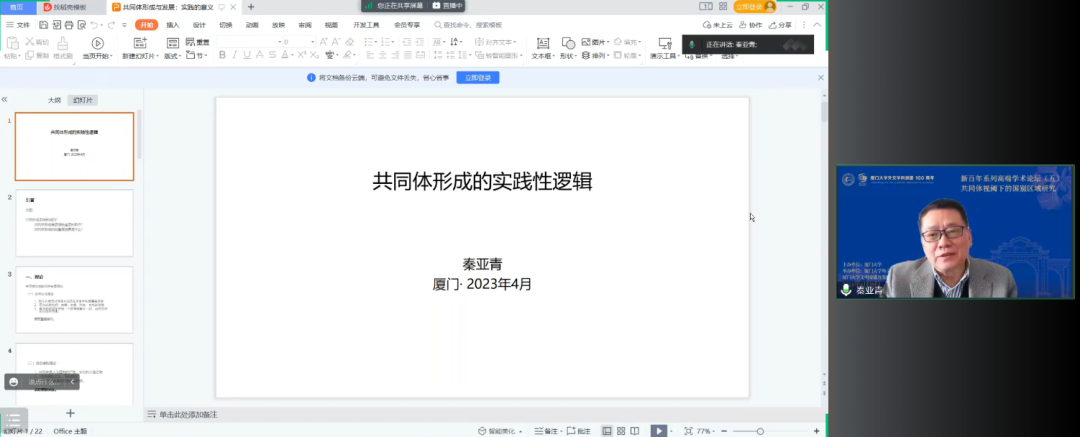Image resolution: width=1080 pixels, height=437 pixels.
Task: Click the blue 立即登录 button in notification bar
Action: point(478,78)
